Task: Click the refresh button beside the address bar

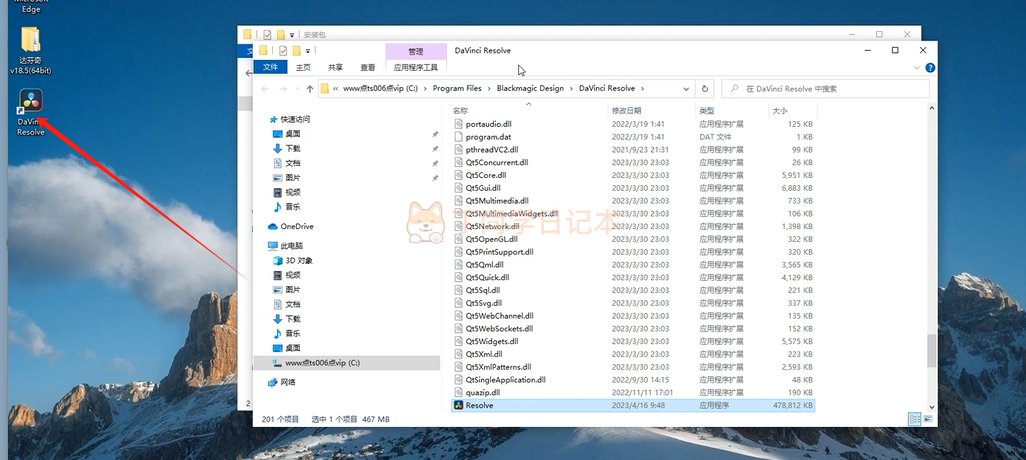Action: (x=705, y=88)
